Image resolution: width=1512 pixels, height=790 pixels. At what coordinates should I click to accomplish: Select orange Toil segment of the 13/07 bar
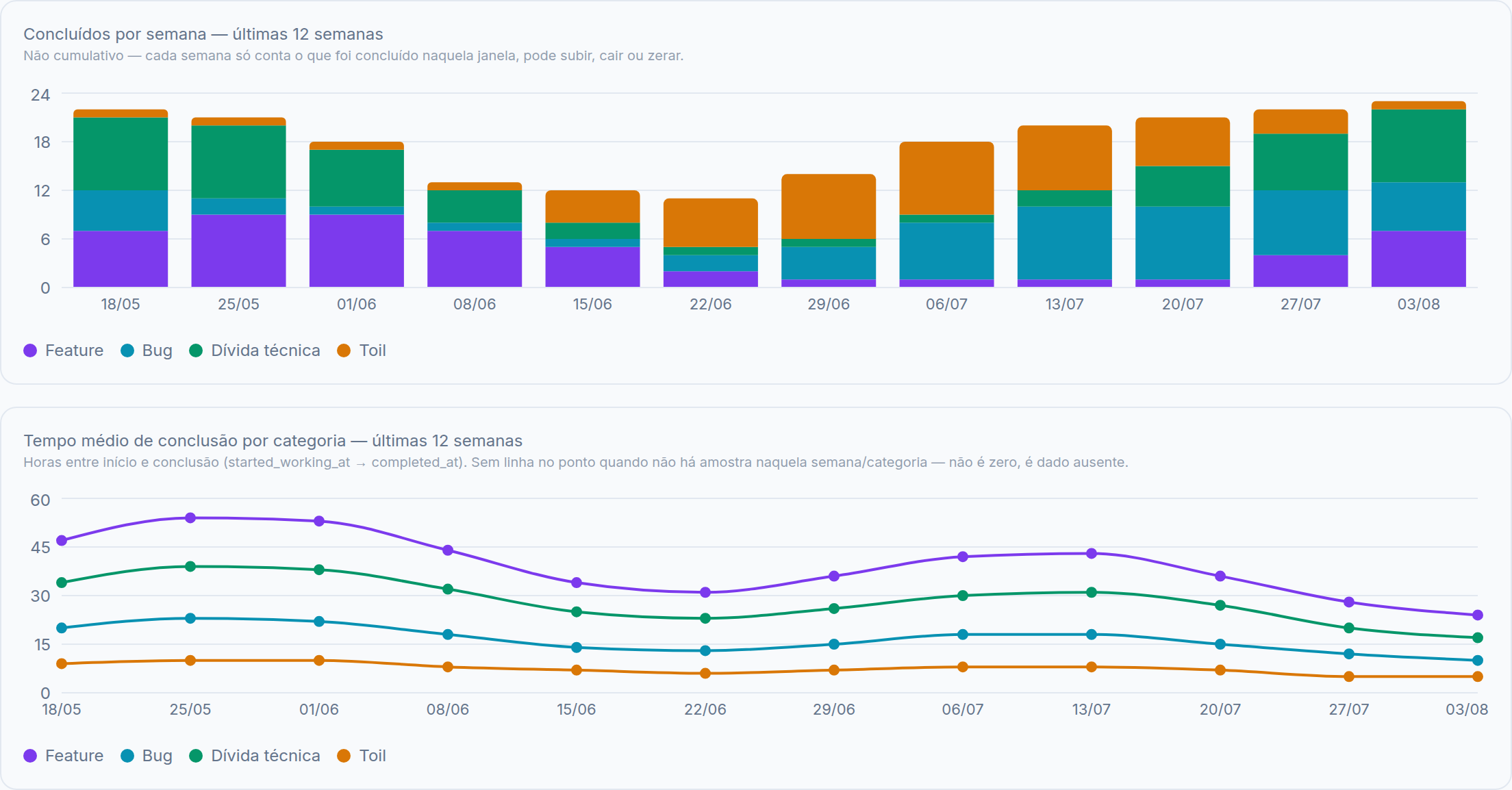point(1065,158)
